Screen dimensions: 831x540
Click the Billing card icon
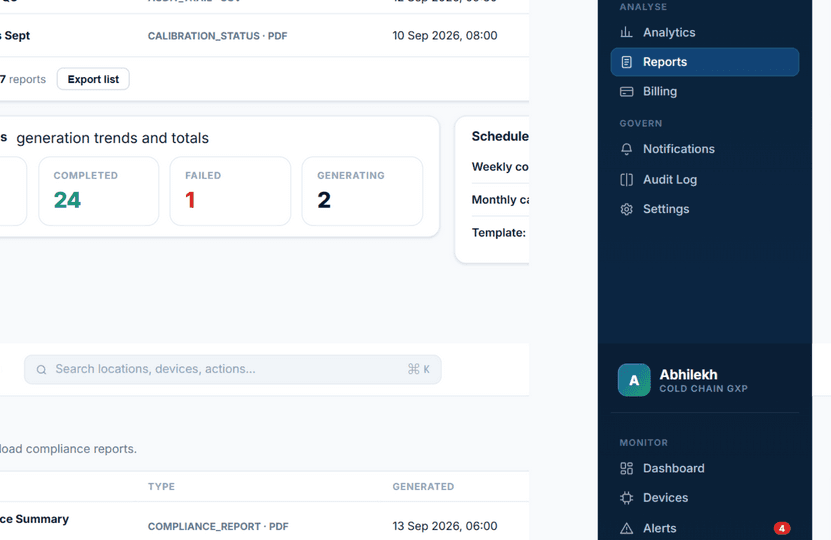point(626,92)
